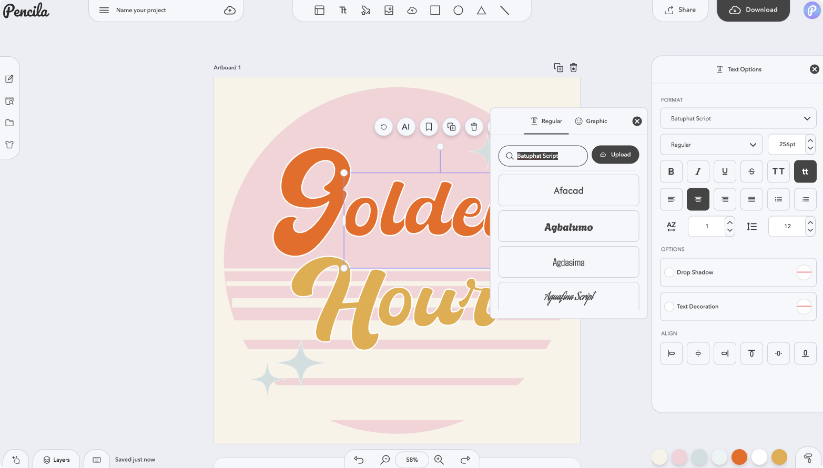
Task: Enable the Text Decoration option
Action: tap(667, 306)
